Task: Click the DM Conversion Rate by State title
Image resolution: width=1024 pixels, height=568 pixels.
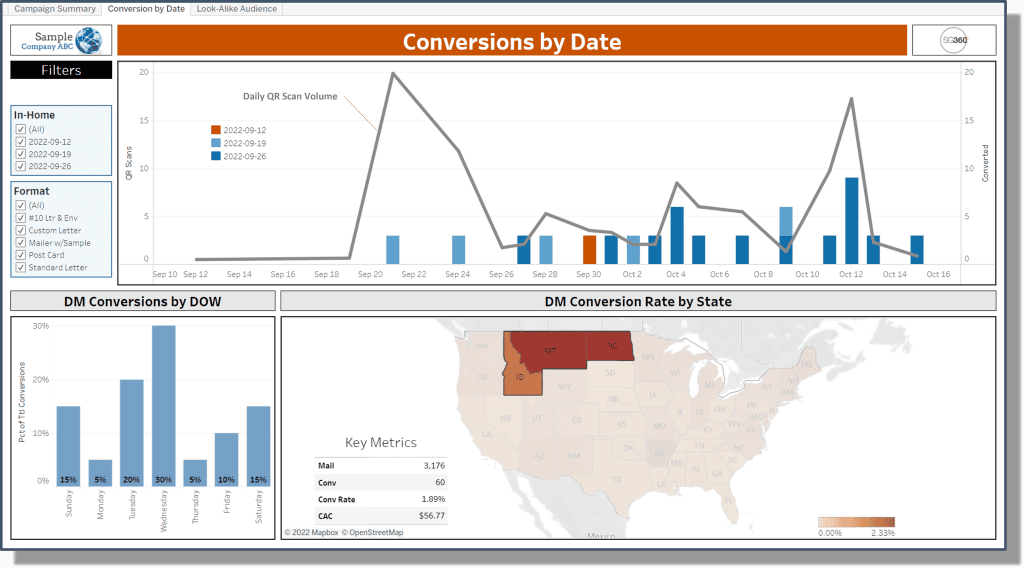Action: 638,302
